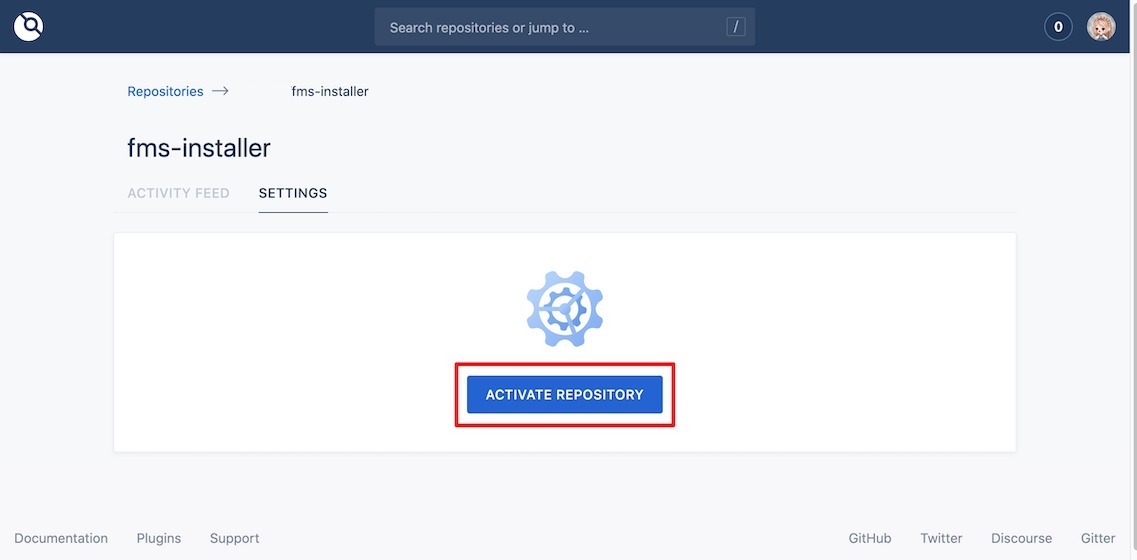Select the fms-installer breadcrumb item
This screenshot has height=560, width=1137.
coord(330,91)
